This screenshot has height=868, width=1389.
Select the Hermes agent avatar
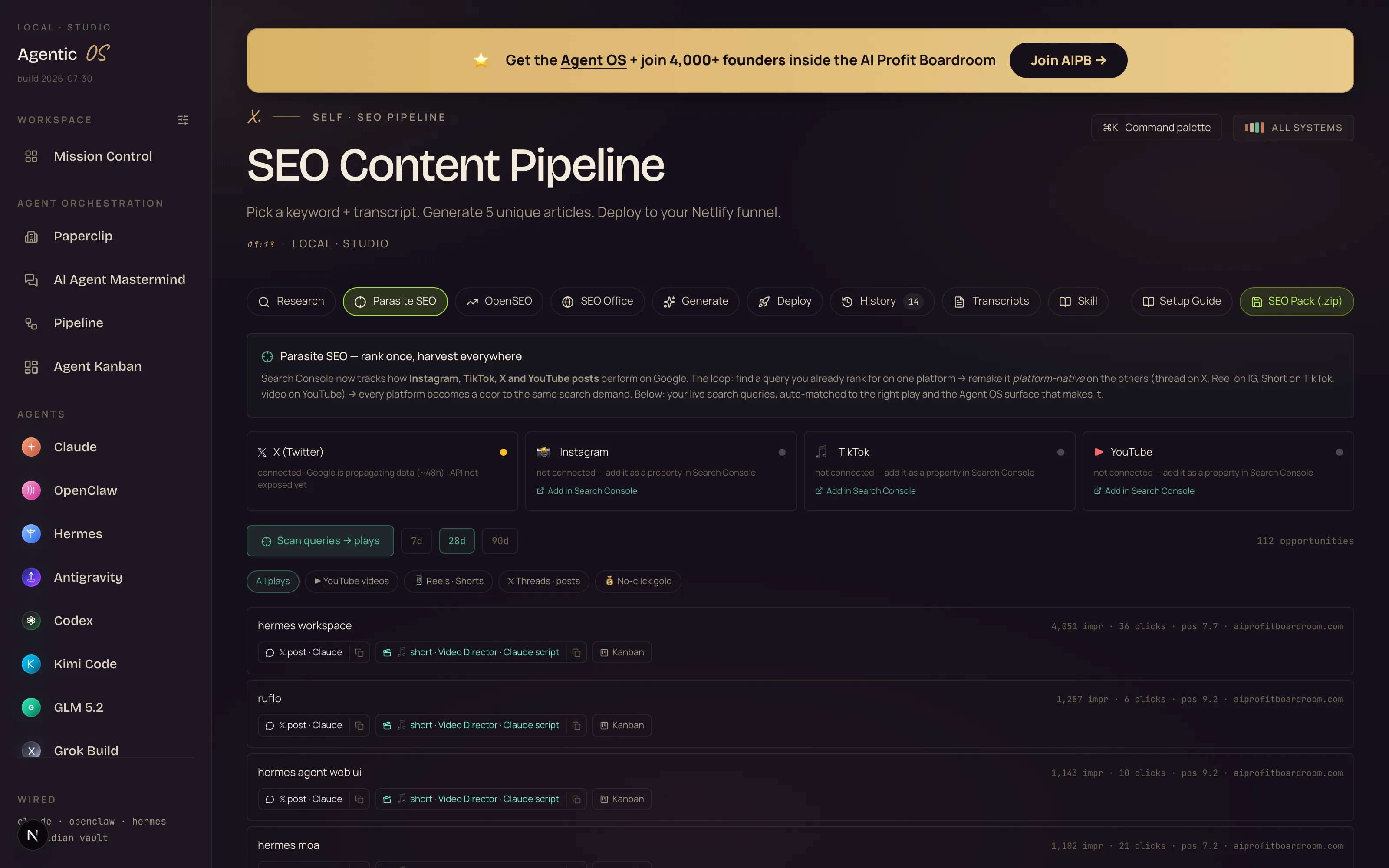coord(31,534)
